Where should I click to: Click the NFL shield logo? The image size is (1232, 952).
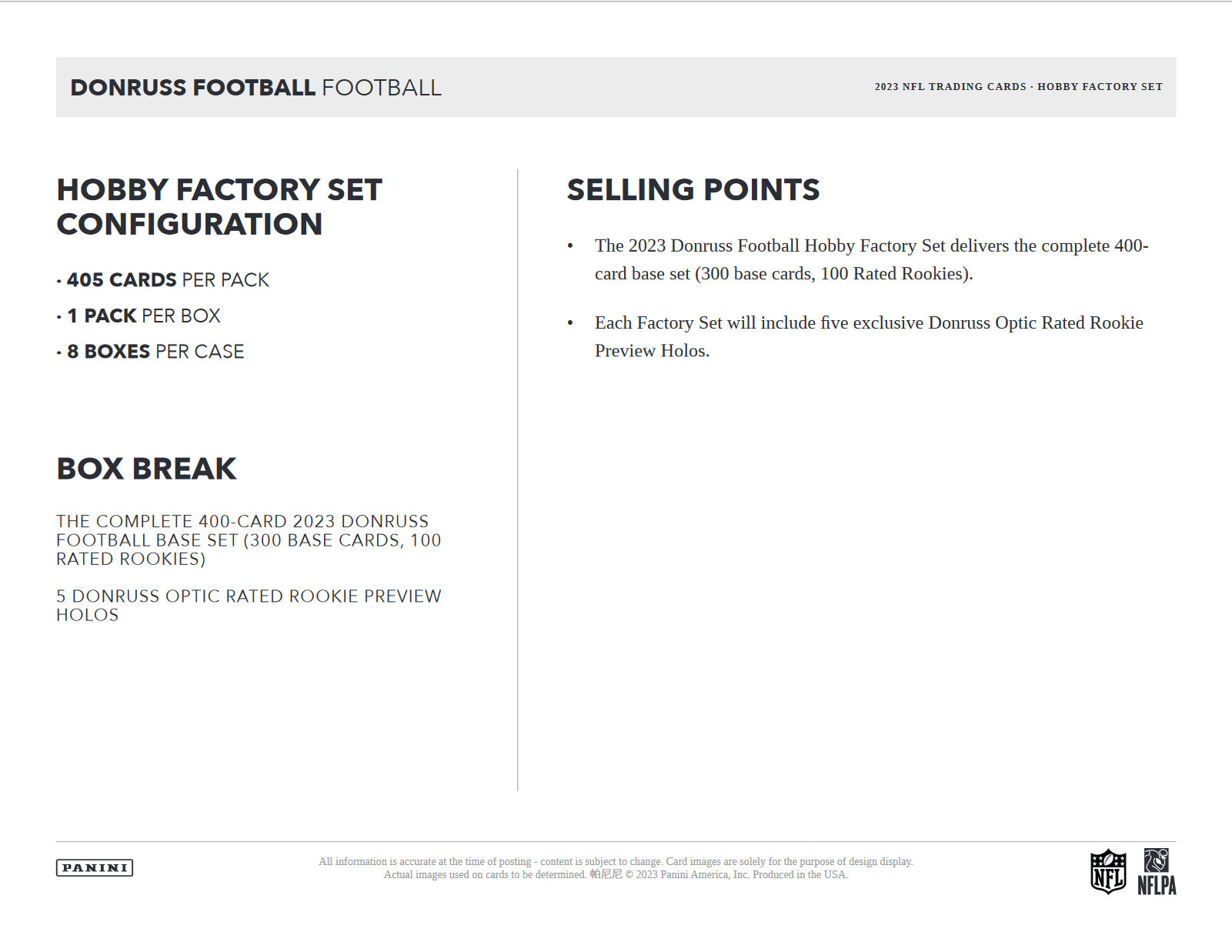click(1108, 871)
